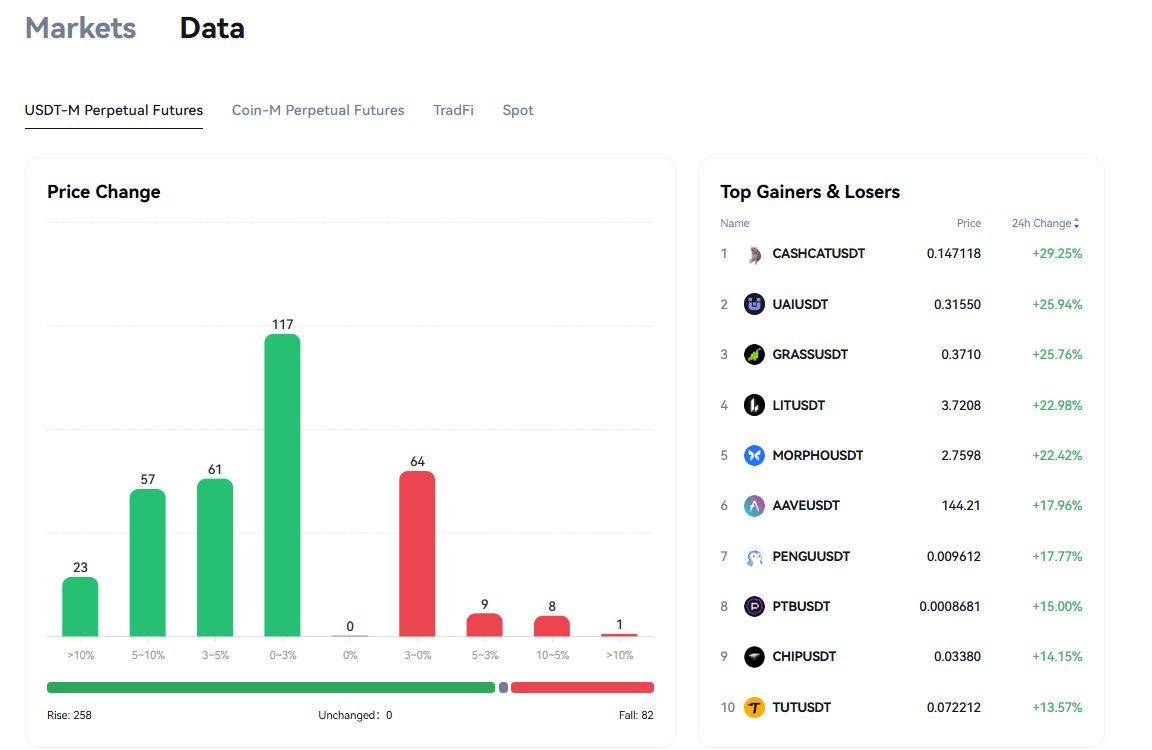The height and width of the screenshot is (750, 1152).
Task: Open the AAVEUSDT pair link
Action: (x=806, y=505)
